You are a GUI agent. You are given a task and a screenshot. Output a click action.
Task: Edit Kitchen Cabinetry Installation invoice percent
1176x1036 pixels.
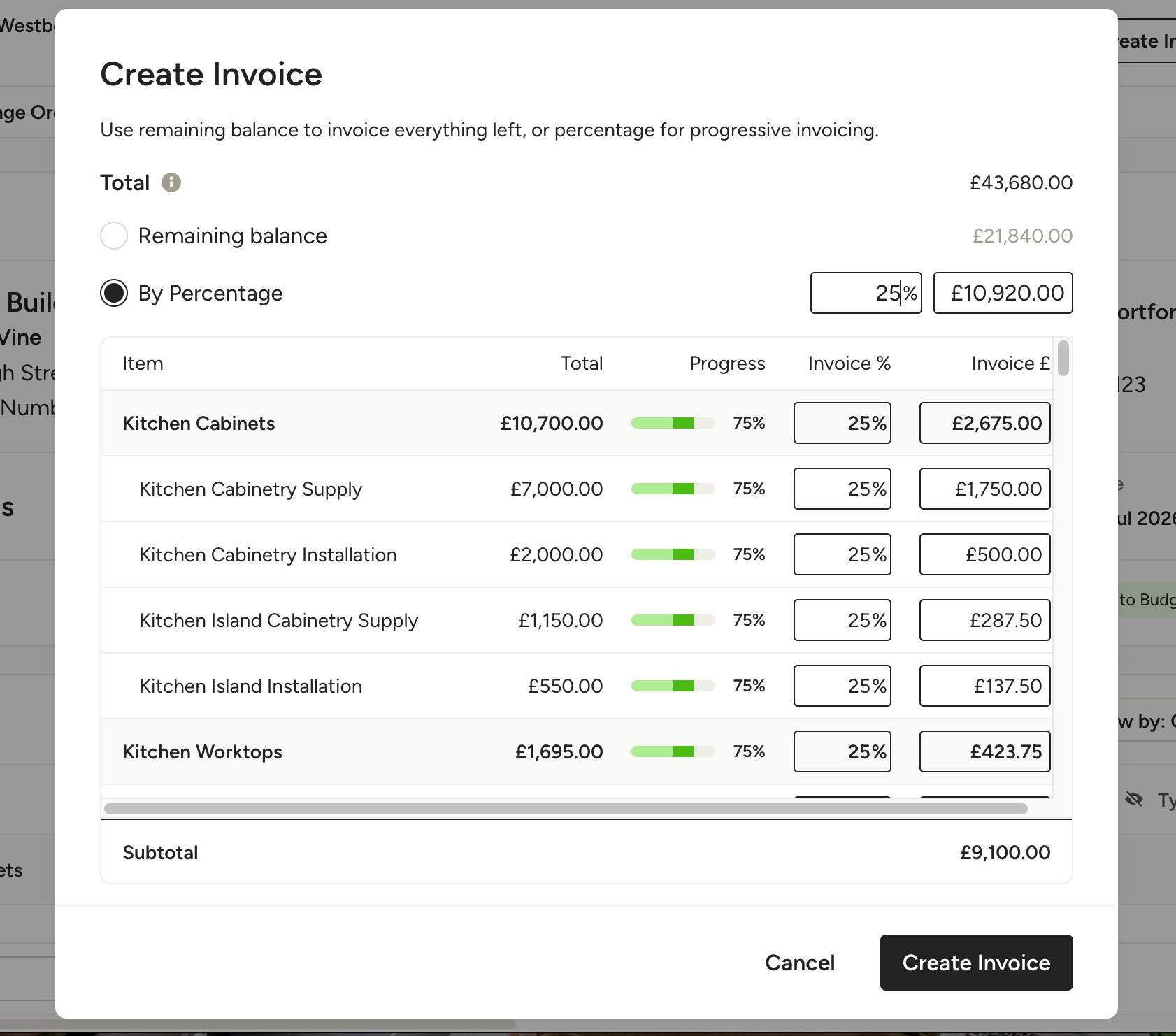click(x=842, y=554)
